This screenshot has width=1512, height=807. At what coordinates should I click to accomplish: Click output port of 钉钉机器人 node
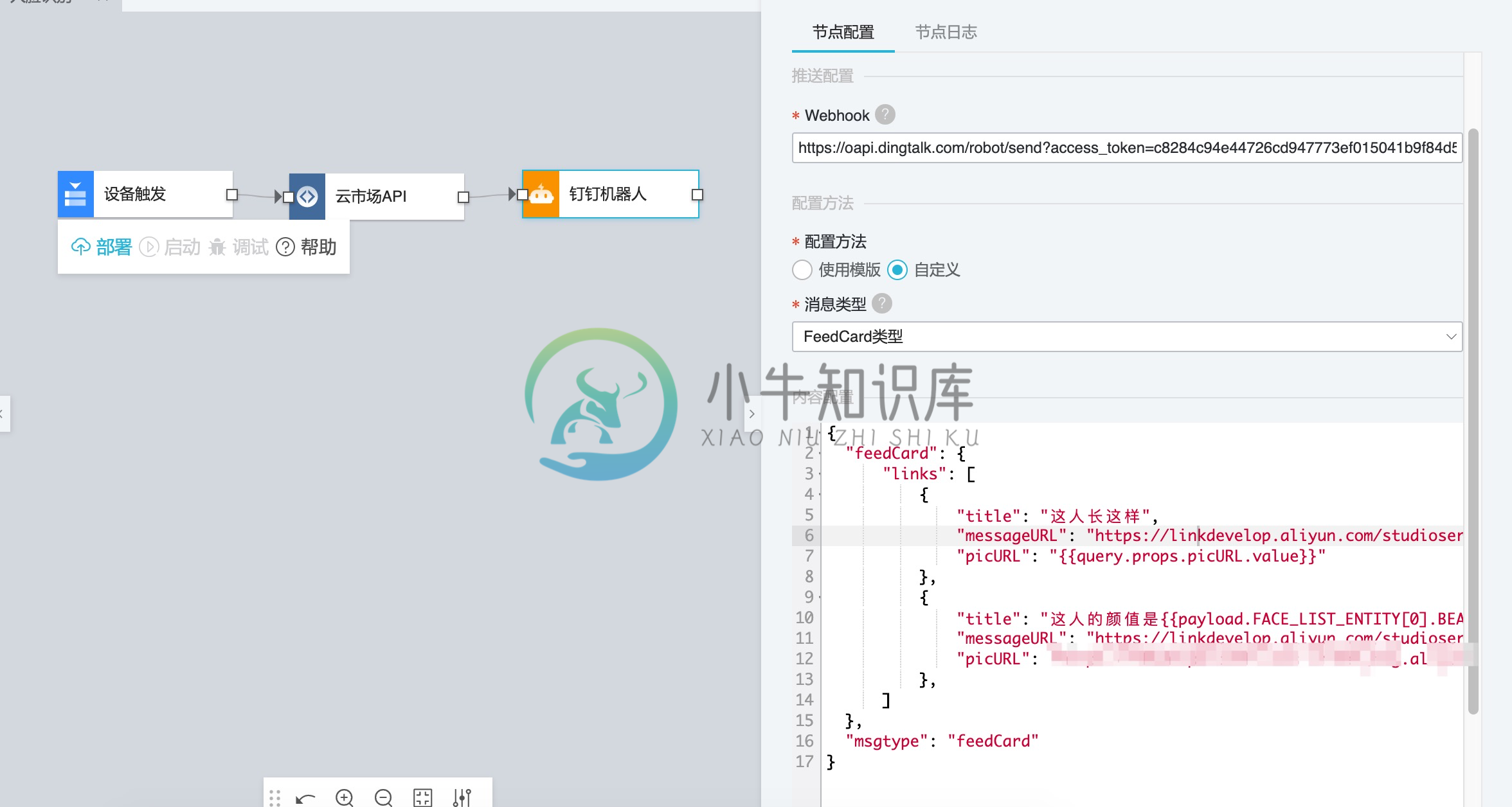pyautogui.click(x=697, y=195)
